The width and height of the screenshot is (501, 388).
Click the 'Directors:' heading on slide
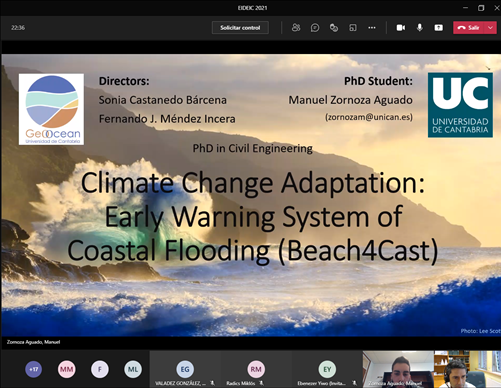(124, 81)
